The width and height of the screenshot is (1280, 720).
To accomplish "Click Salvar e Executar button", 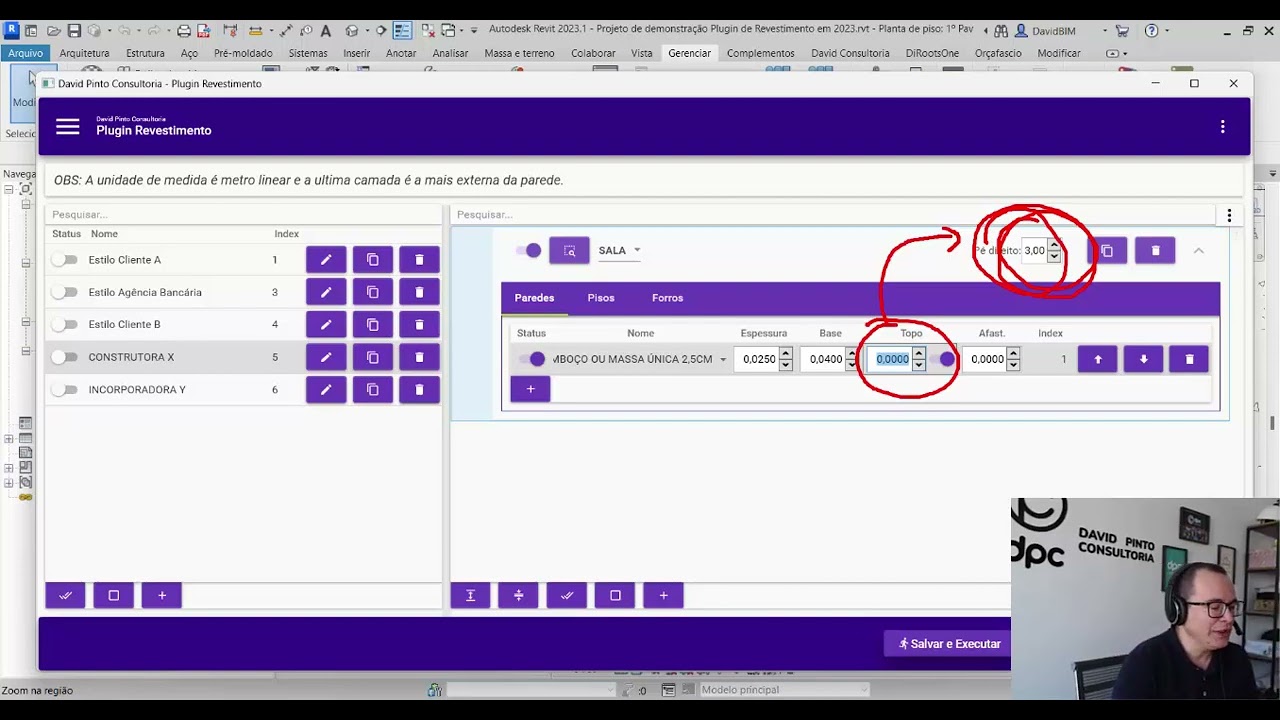I will pyautogui.click(x=949, y=644).
